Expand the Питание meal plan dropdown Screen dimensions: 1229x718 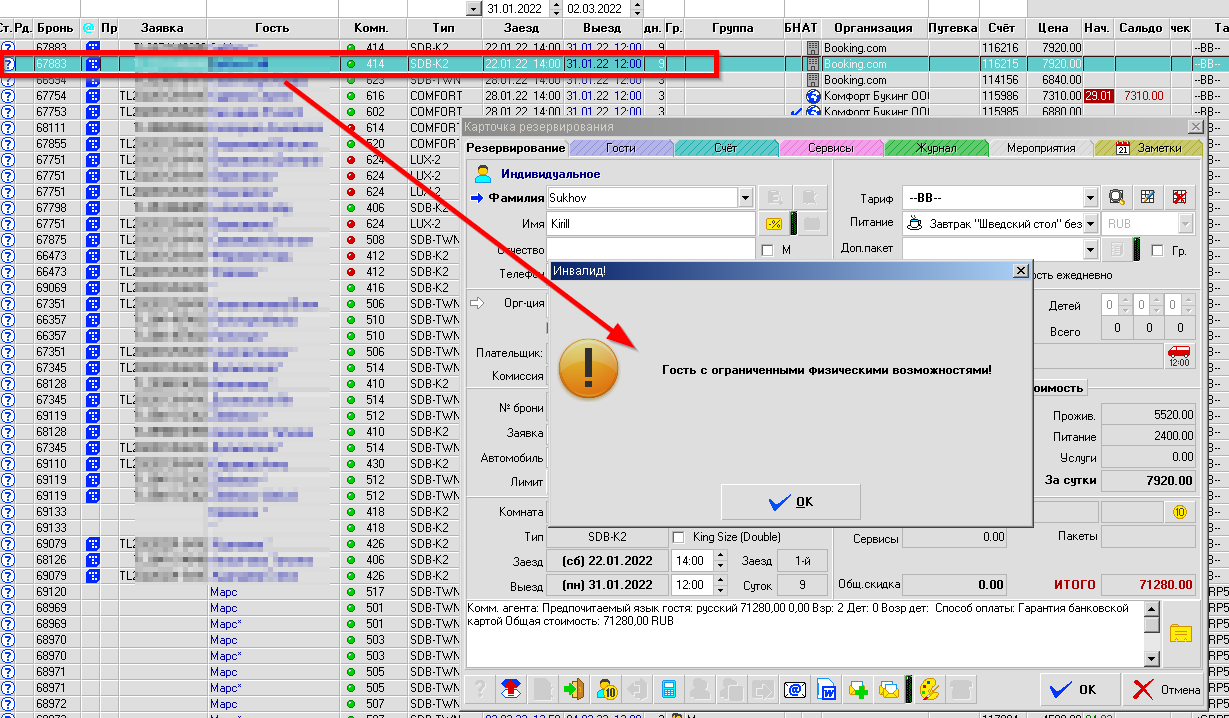pos(1090,224)
